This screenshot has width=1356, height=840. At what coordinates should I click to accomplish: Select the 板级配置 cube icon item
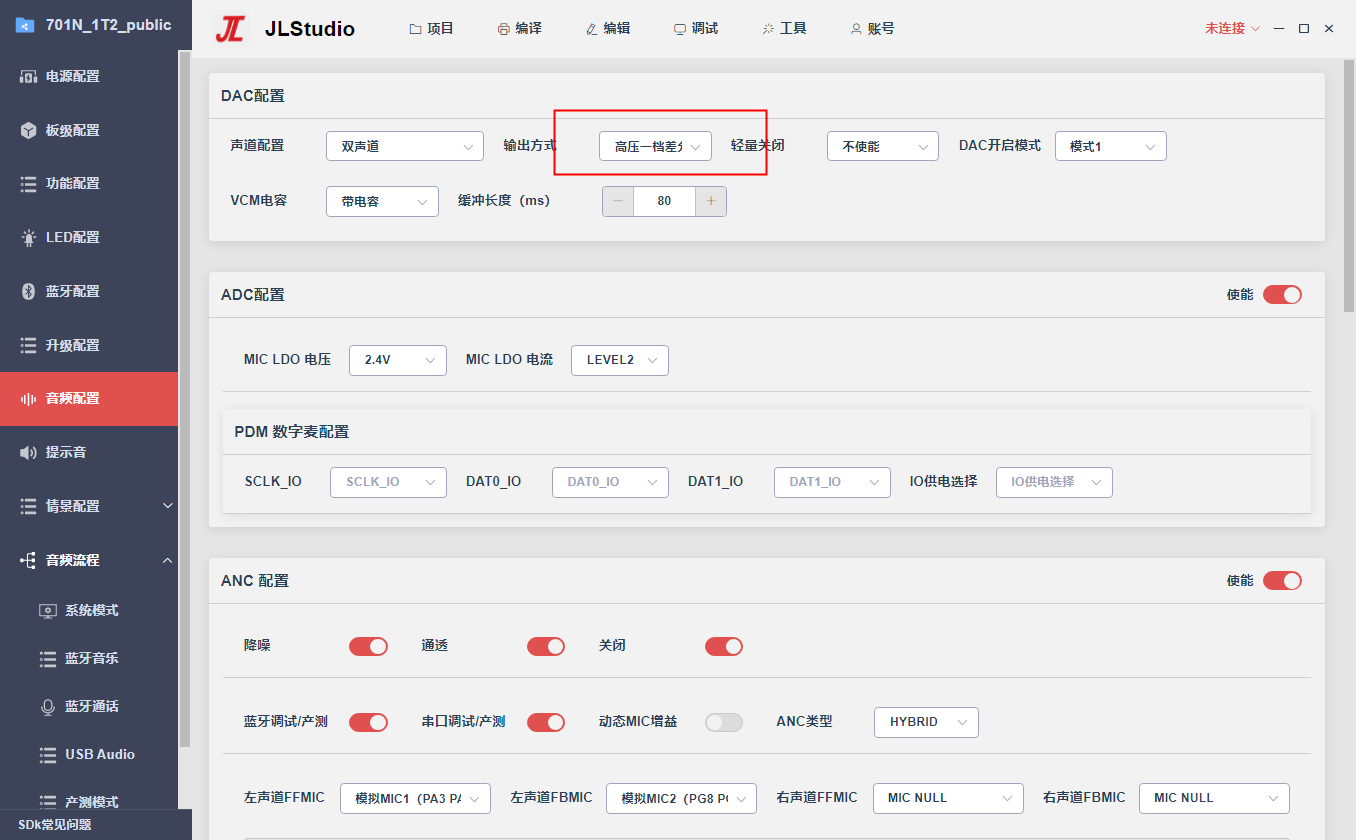point(89,130)
